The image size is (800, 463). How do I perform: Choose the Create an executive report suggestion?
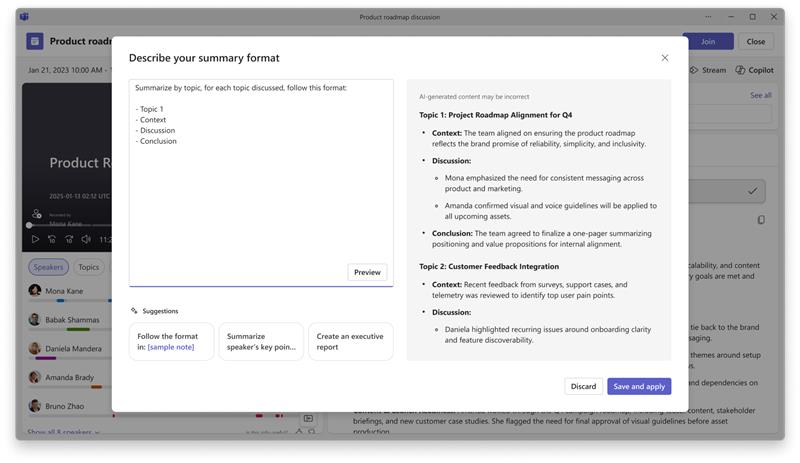tap(351, 342)
